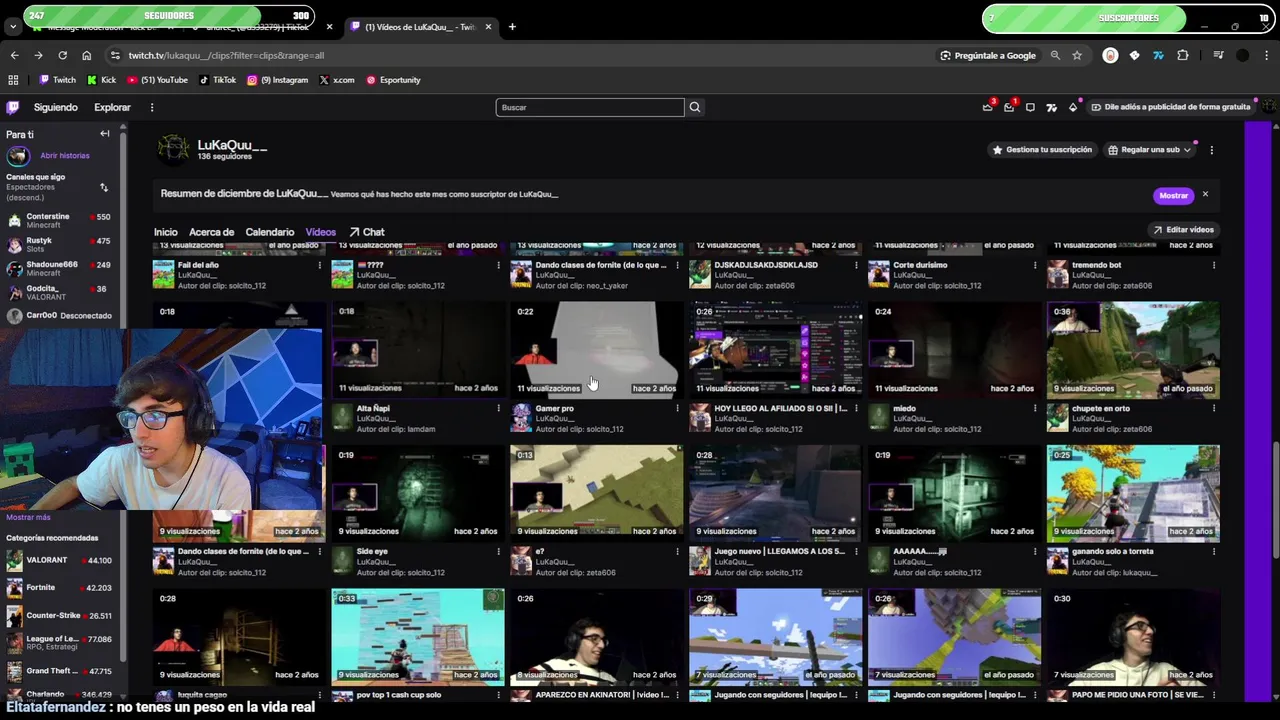Open the Twitch profile avatar menu
The width and height of the screenshot is (1280, 720).
tap(1268, 107)
